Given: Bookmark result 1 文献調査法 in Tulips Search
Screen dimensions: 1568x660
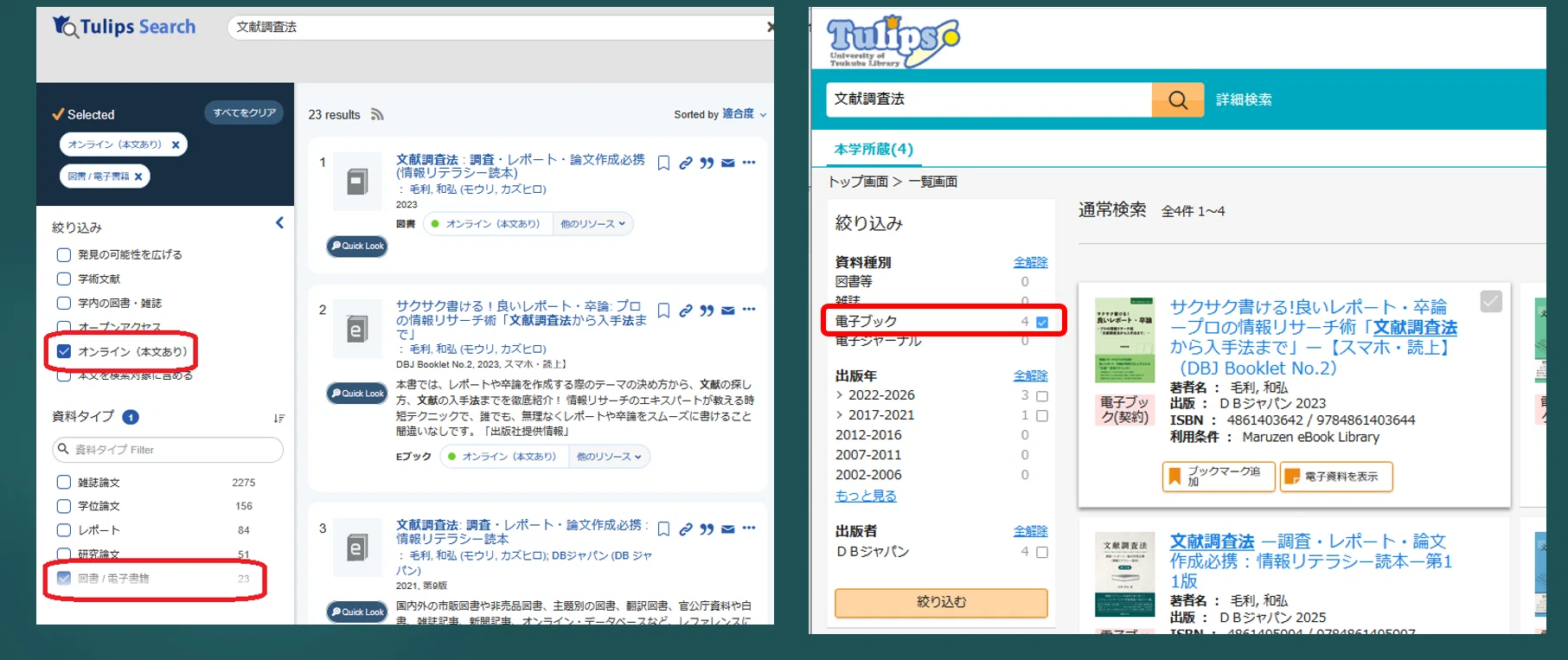Looking at the screenshot, I should pyautogui.click(x=663, y=163).
